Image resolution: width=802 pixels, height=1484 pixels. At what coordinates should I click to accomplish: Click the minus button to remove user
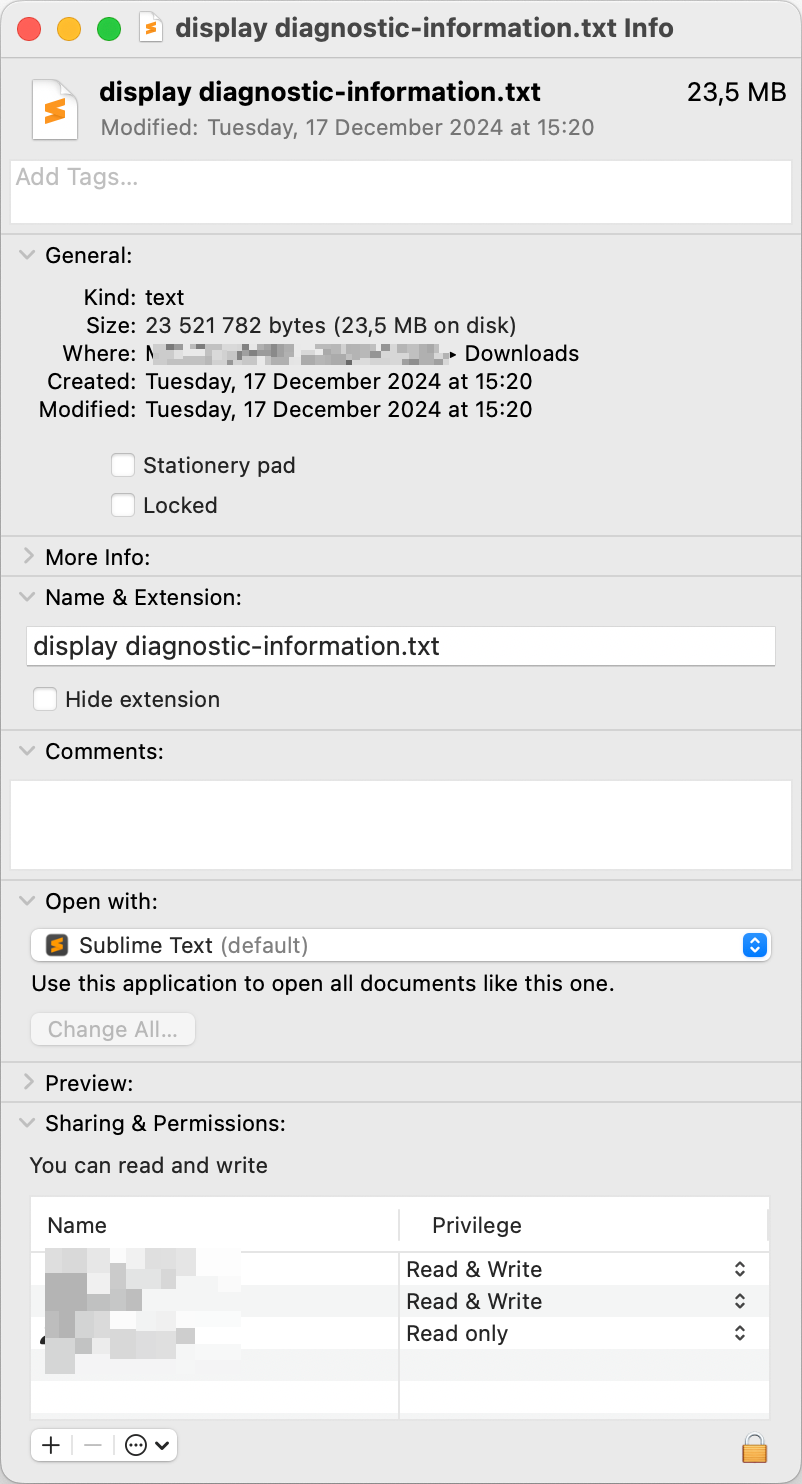coord(93,1445)
